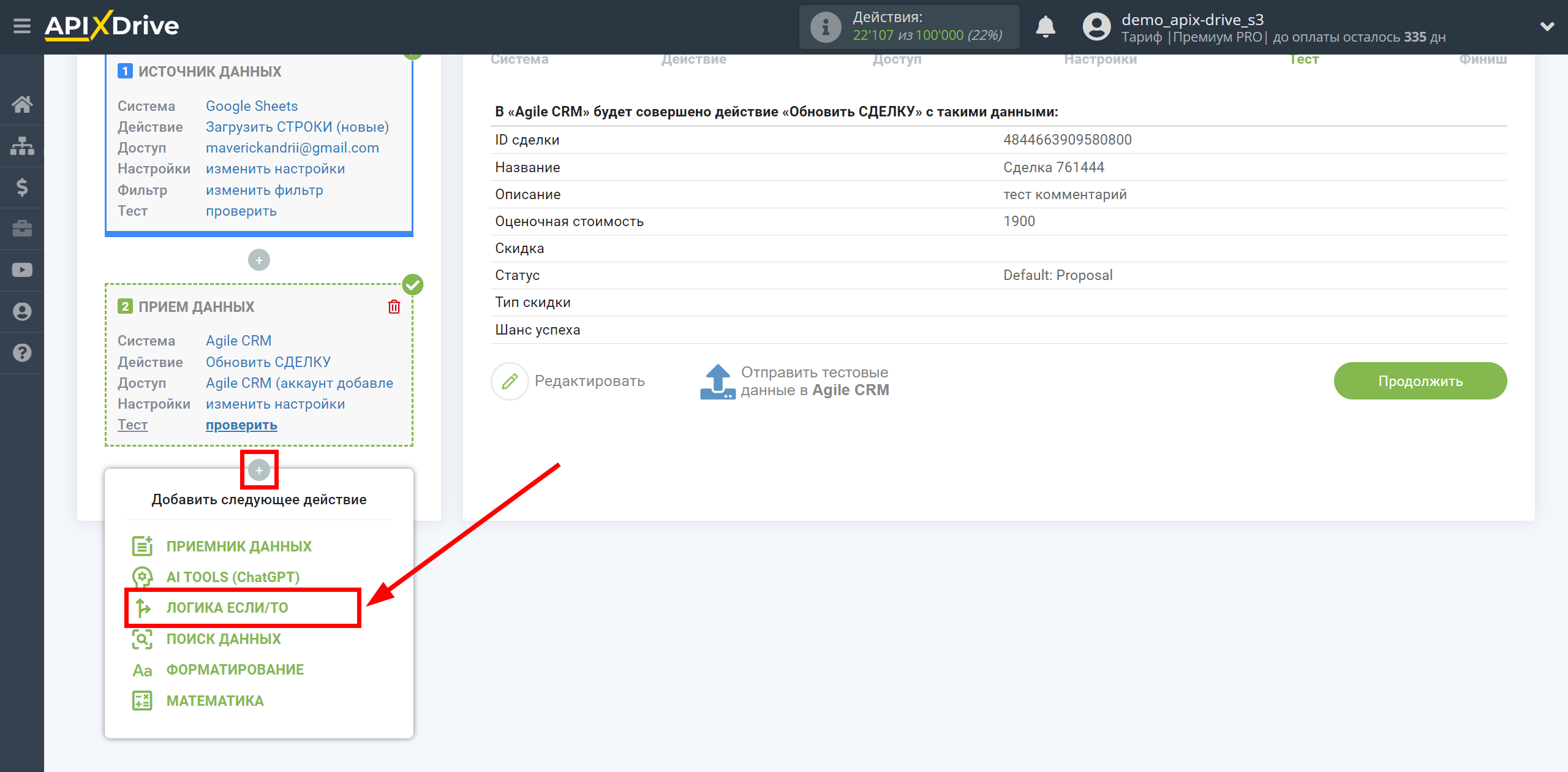Click deal ID value 4844663909580800
Viewport: 1568px width, 772px height.
(x=1067, y=140)
